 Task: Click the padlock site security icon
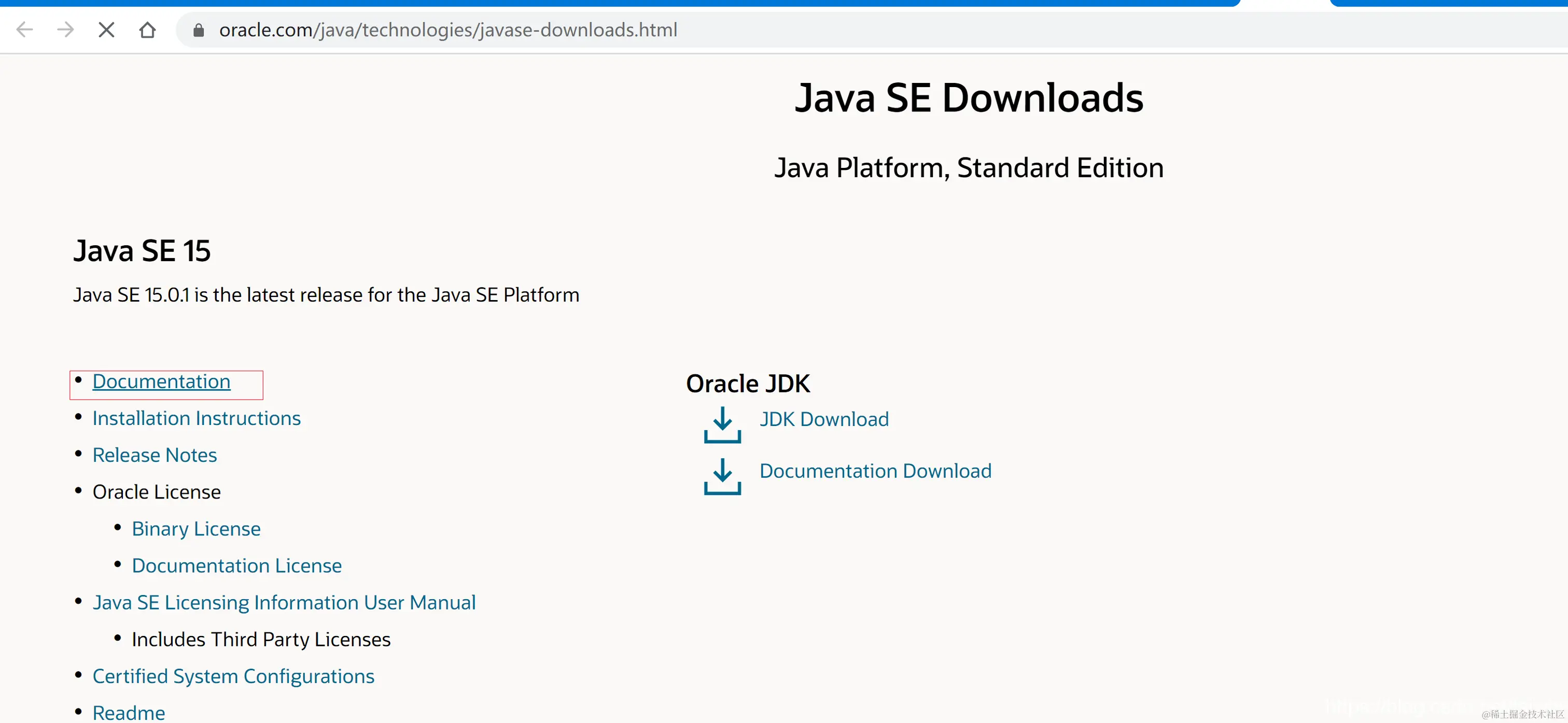pyautogui.click(x=199, y=30)
